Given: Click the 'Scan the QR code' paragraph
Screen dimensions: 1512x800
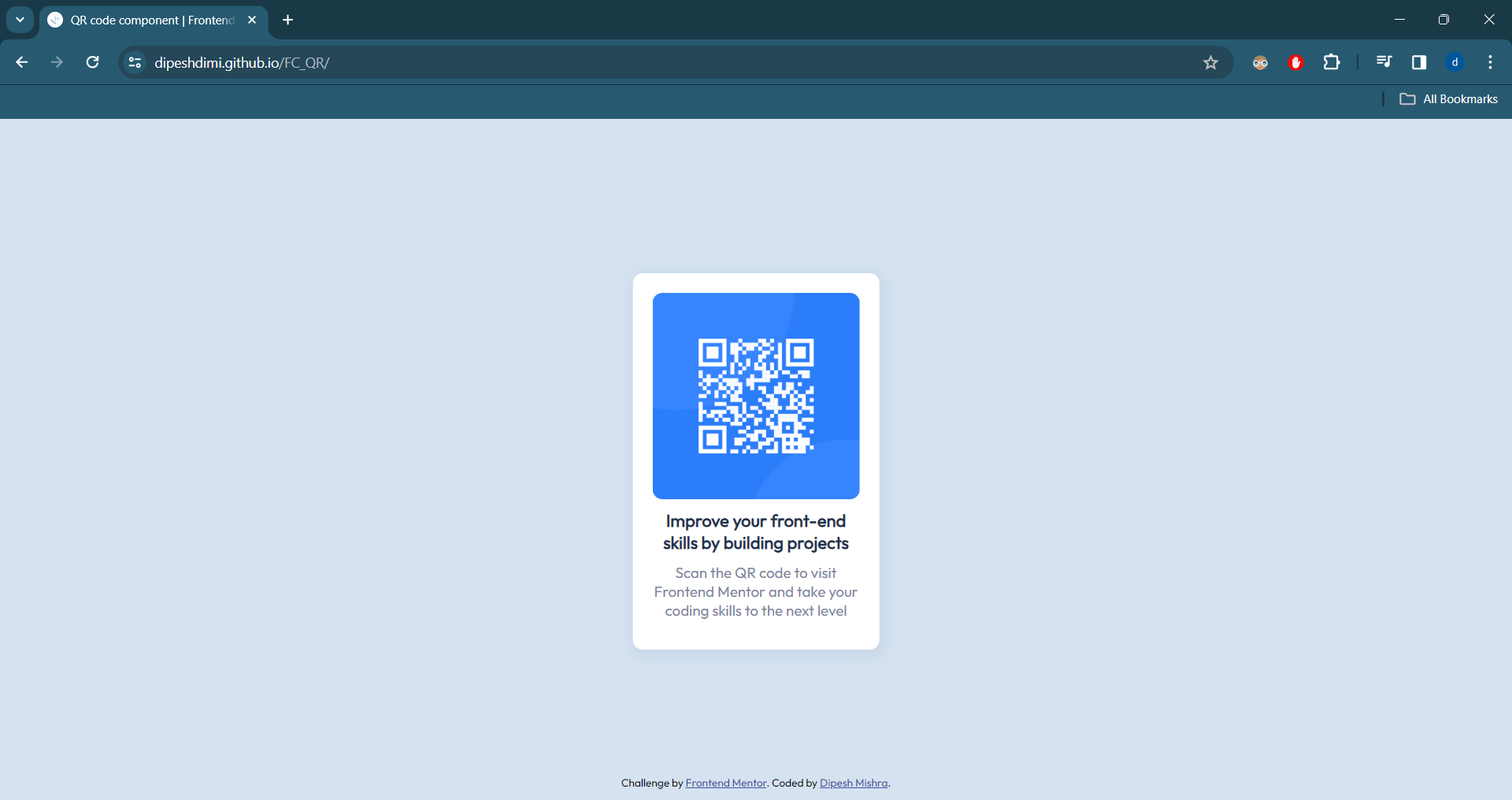Looking at the screenshot, I should pyautogui.click(x=756, y=592).
